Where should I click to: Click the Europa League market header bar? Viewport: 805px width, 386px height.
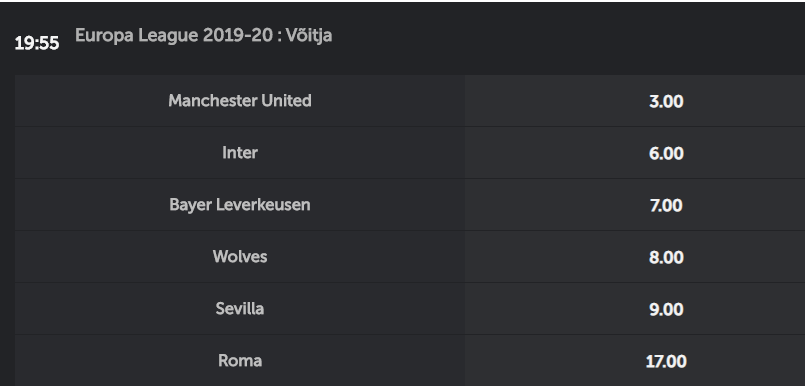pos(402,38)
